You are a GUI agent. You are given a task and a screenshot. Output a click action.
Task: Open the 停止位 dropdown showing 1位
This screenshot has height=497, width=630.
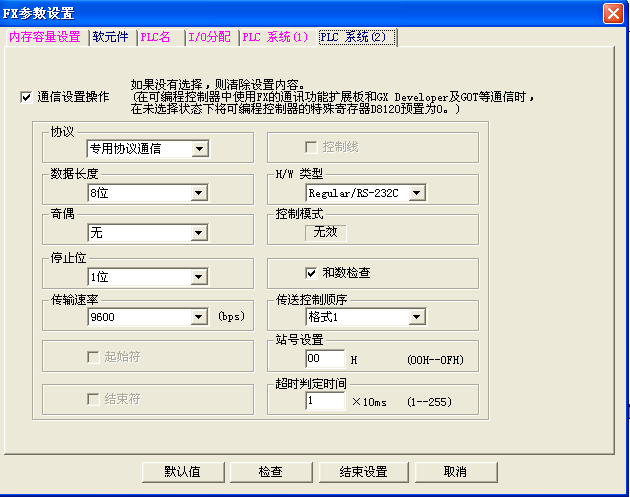point(200,277)
